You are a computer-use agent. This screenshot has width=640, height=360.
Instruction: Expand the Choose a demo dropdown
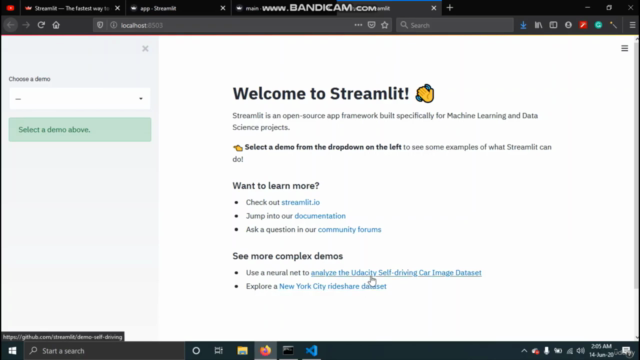(x=80, y=98)
